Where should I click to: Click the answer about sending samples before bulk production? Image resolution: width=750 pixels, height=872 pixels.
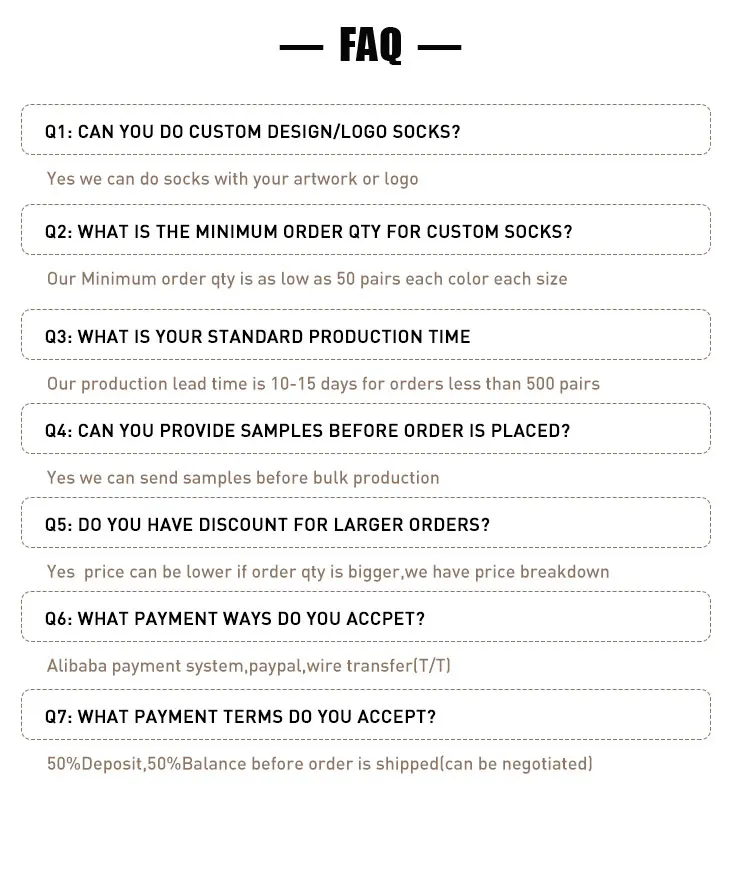(x=243, y=478)
